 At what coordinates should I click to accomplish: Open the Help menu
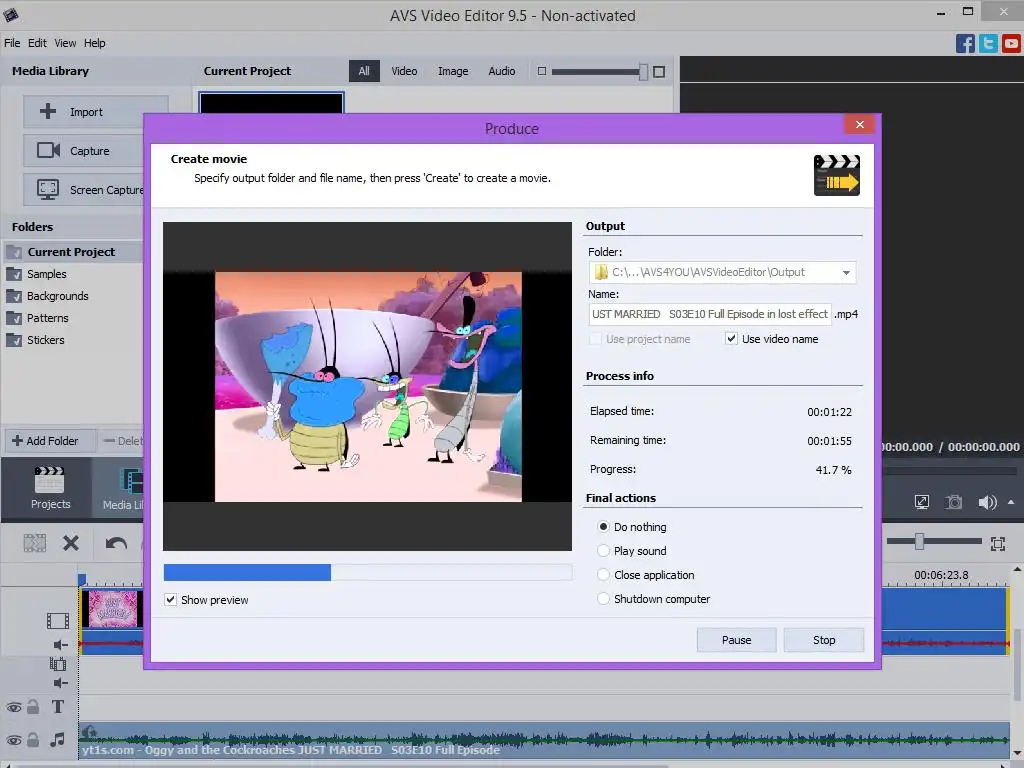(x=95, y=43)
